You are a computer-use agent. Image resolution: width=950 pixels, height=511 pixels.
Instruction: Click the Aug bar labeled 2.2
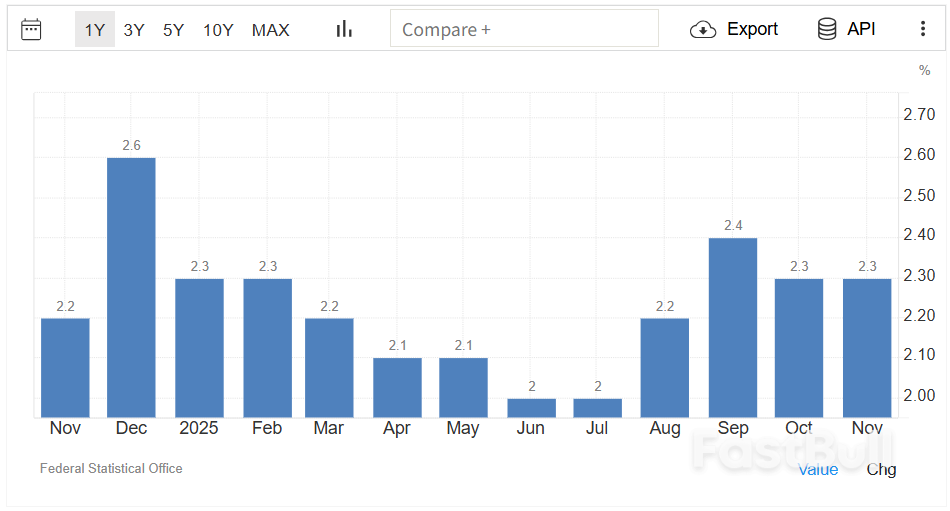coord(665,368)
